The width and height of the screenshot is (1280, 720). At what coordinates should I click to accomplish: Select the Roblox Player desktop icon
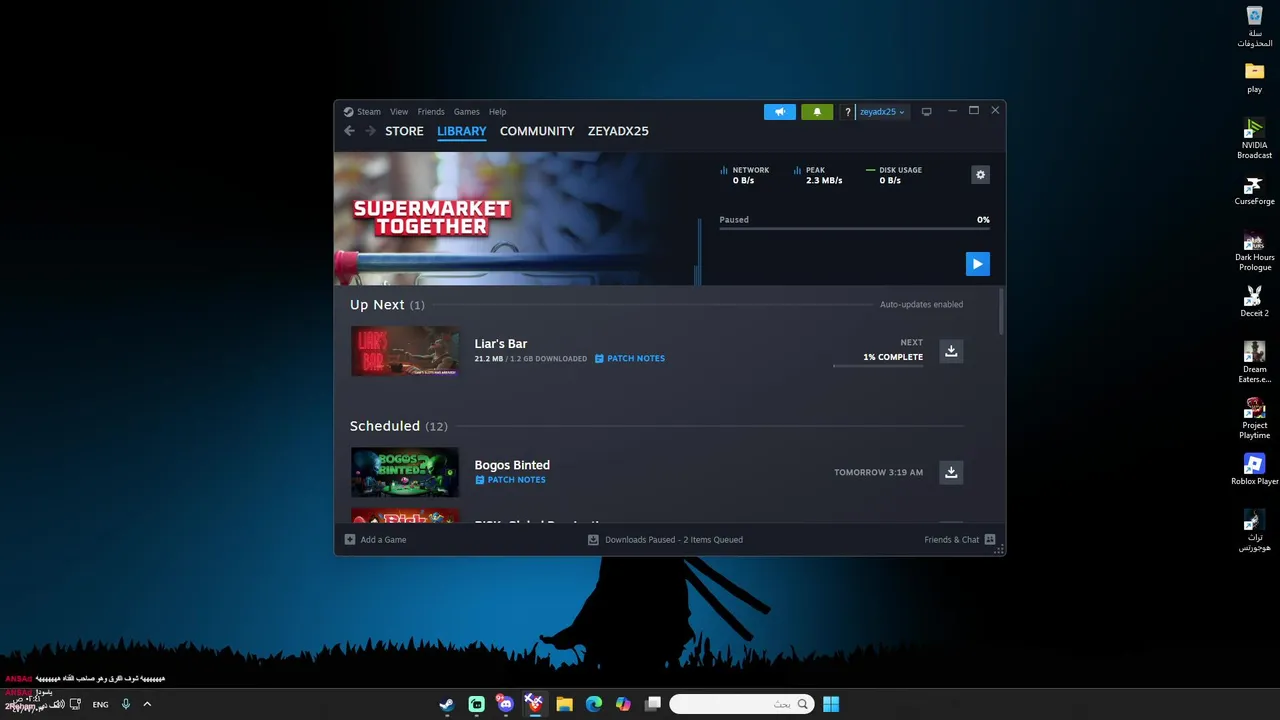(1254, 470)
